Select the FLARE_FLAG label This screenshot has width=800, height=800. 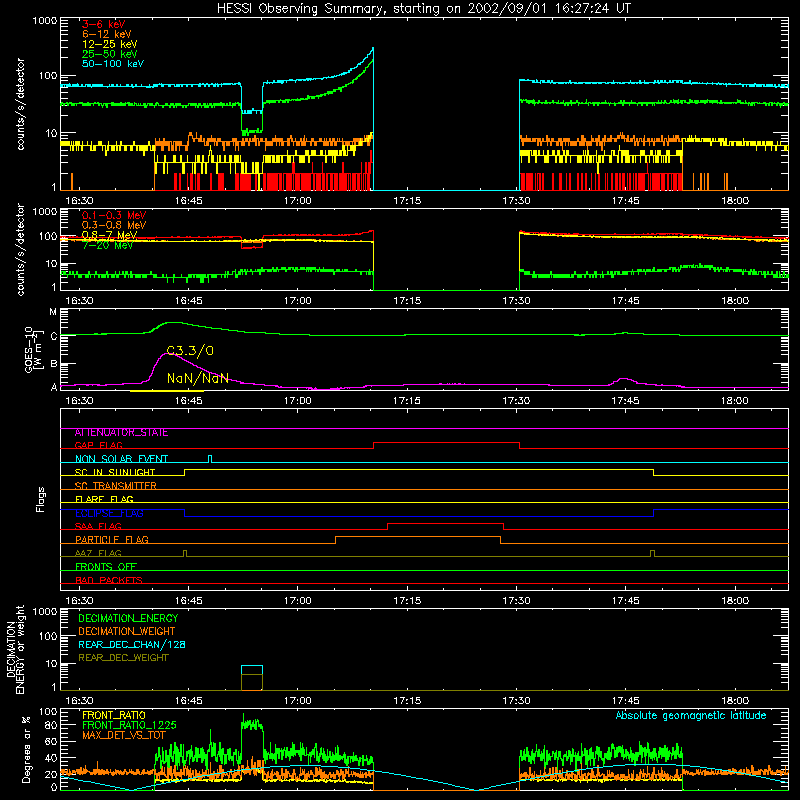(x=104, y=499)
